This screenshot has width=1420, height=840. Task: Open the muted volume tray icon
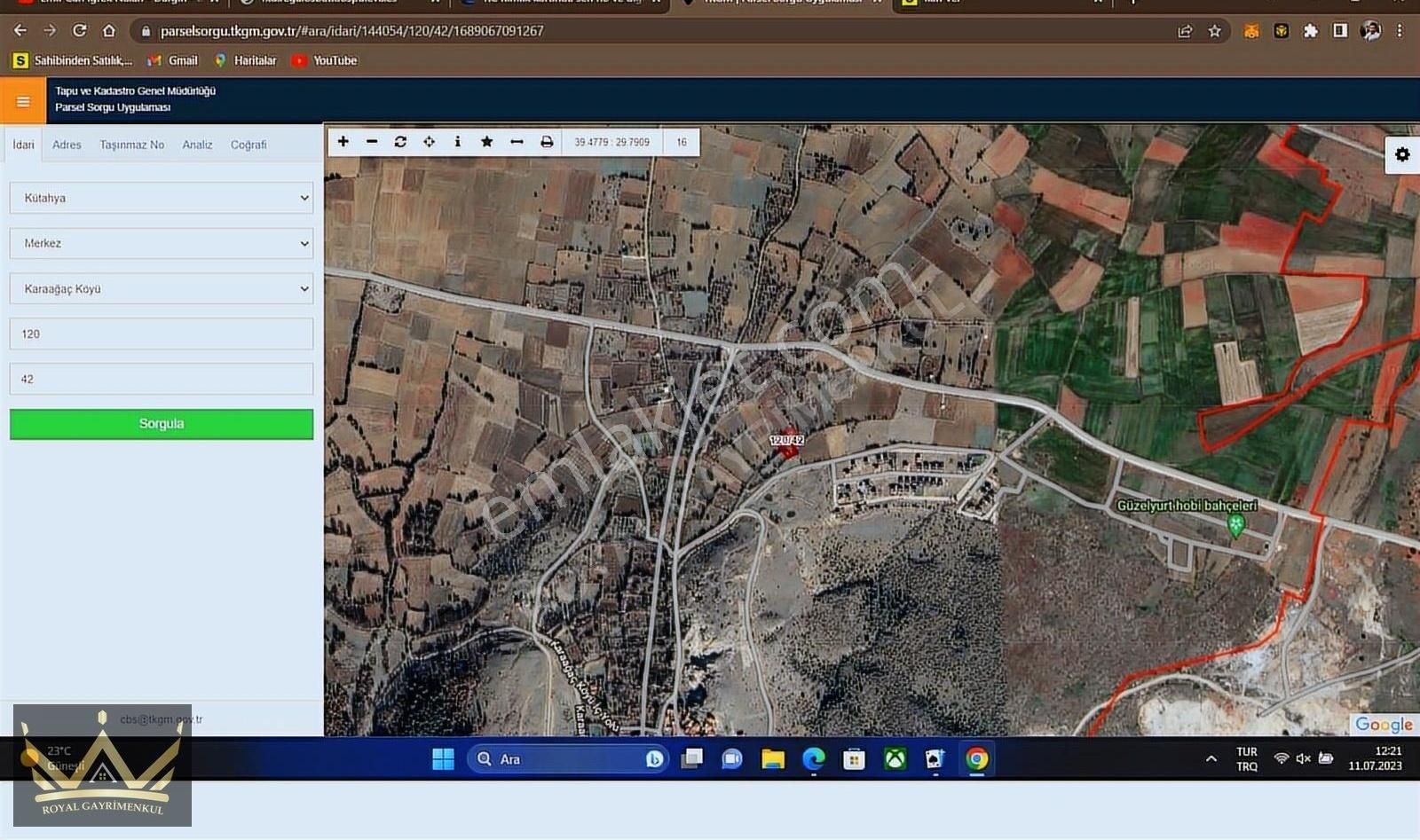(1303, 758)
